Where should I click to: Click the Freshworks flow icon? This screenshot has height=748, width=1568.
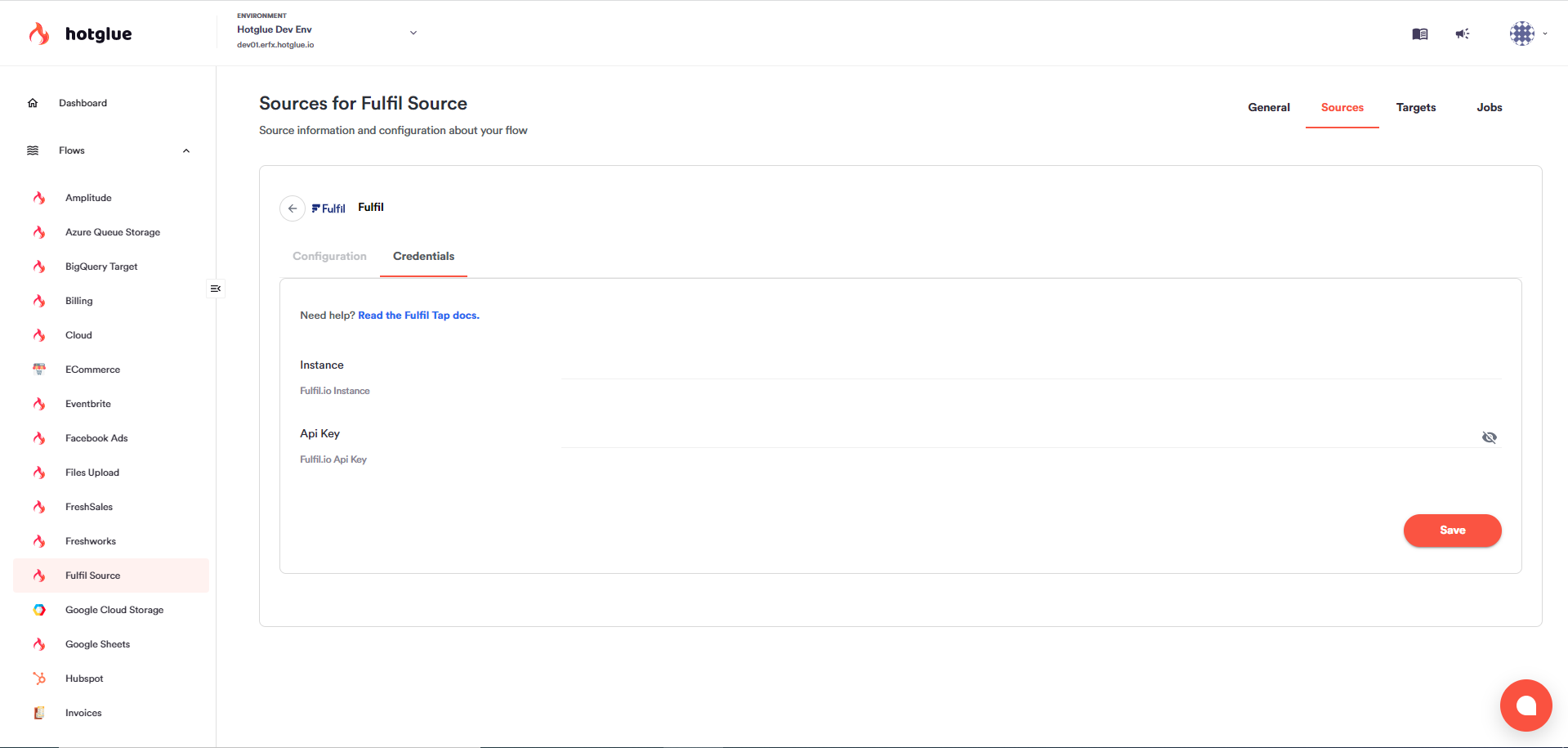point(39,541)
